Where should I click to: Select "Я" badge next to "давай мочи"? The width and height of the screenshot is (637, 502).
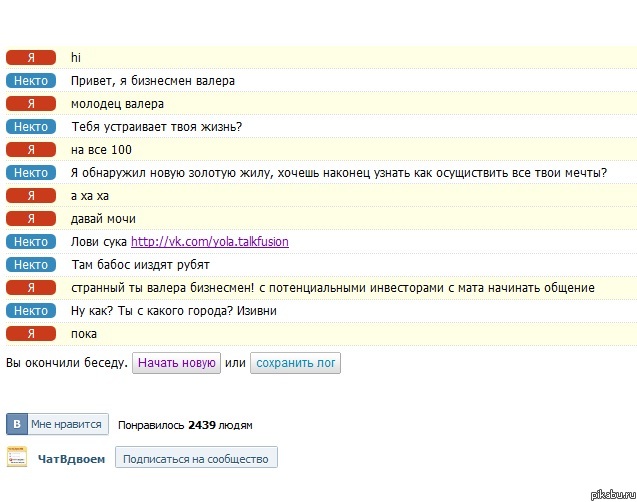31,219
